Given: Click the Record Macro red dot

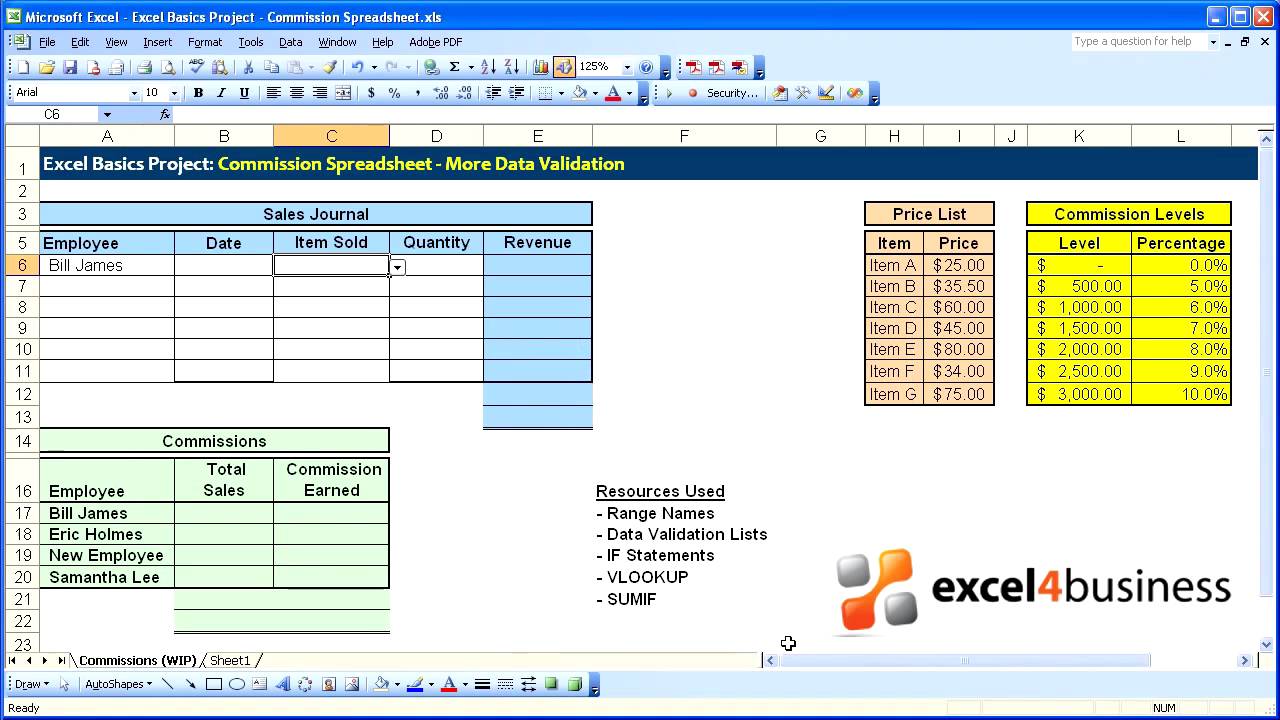Looking at the screenshot, I should [x=692, y=93].
